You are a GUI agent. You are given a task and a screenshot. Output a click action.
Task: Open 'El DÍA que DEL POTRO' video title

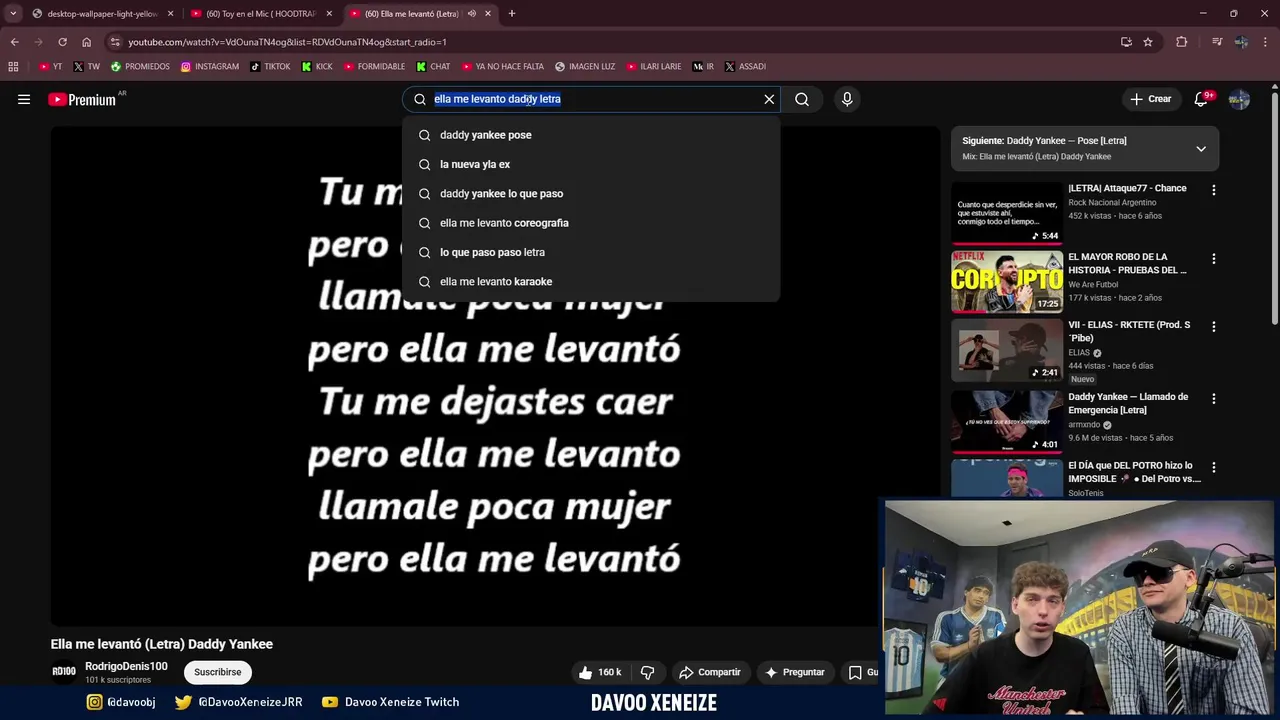tap(1134, 472)
